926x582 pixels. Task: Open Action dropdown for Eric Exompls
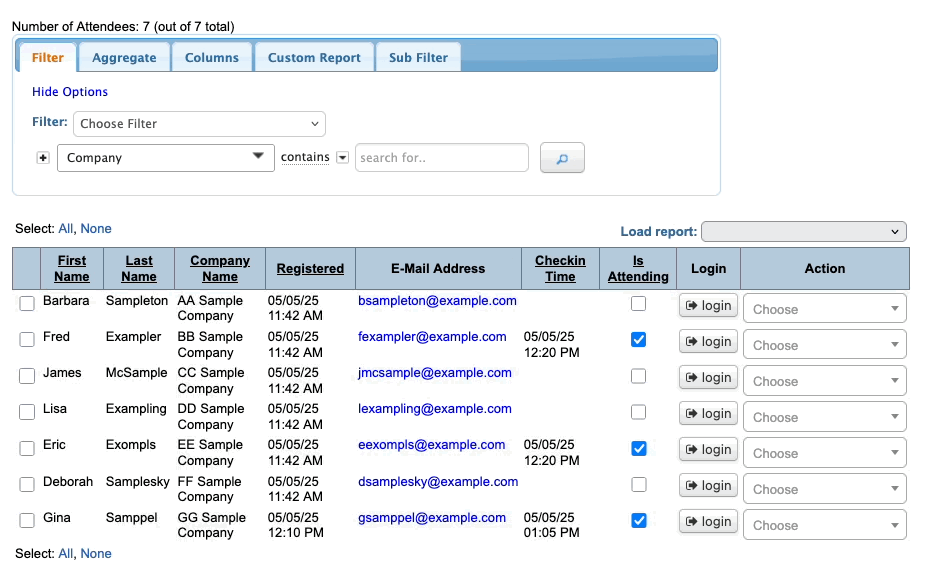click(824, 453)
